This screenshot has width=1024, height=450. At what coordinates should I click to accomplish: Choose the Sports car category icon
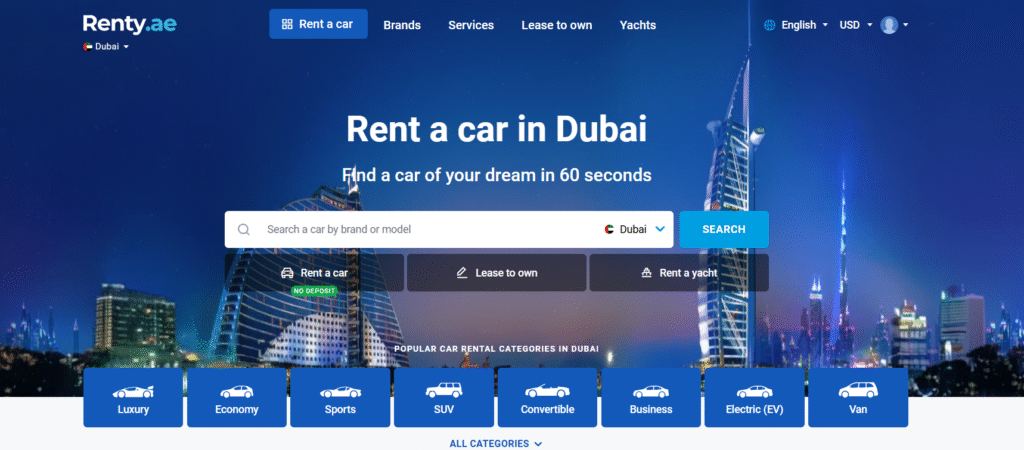340,392
